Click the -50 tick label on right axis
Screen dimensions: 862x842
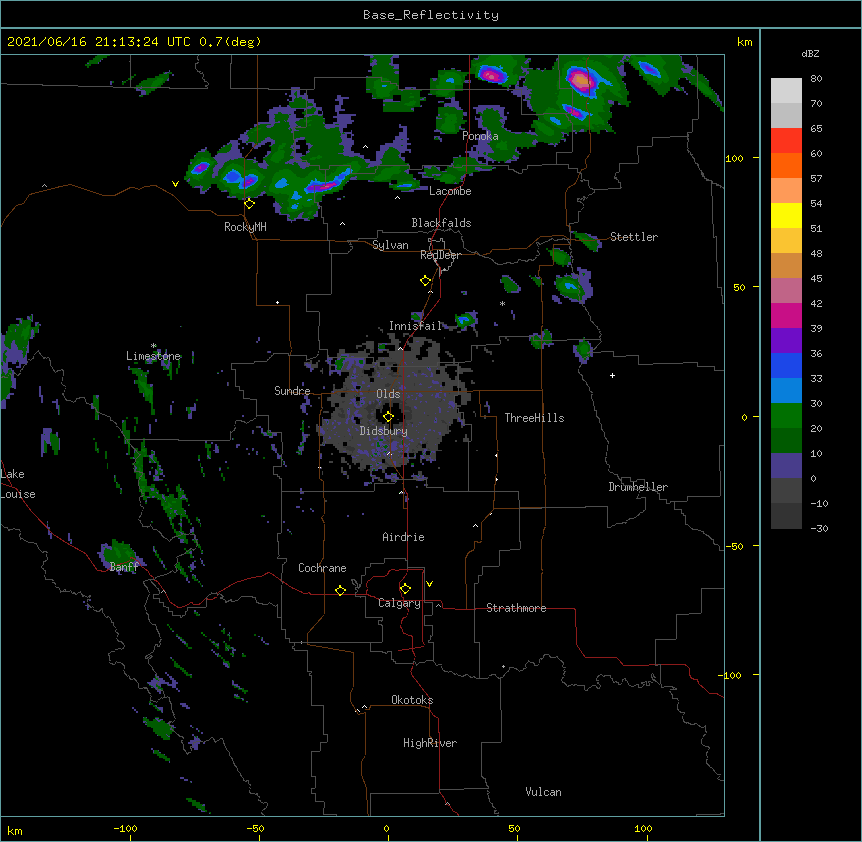[734, 546]
